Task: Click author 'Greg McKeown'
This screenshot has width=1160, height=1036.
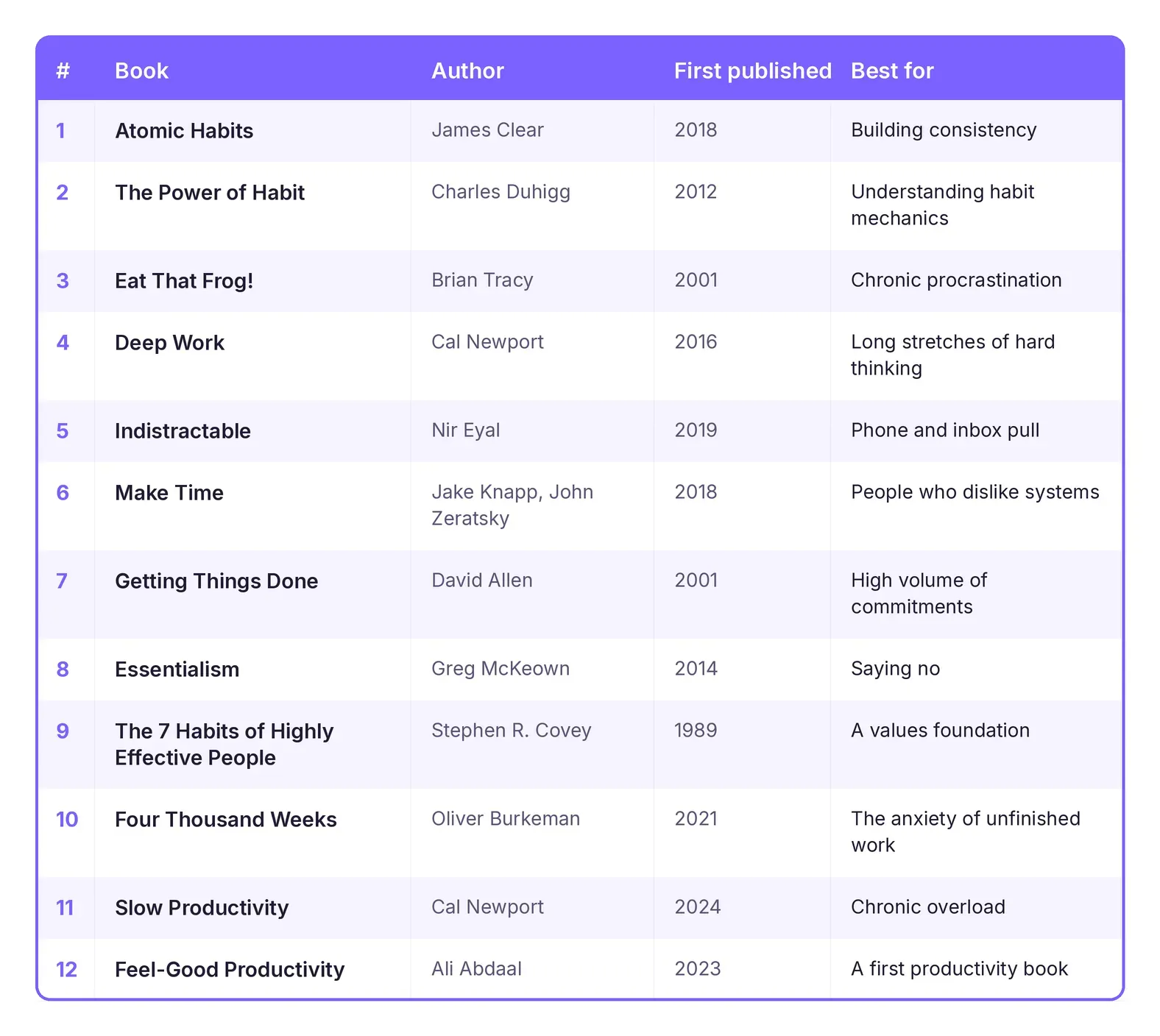Action: (501, 669)
